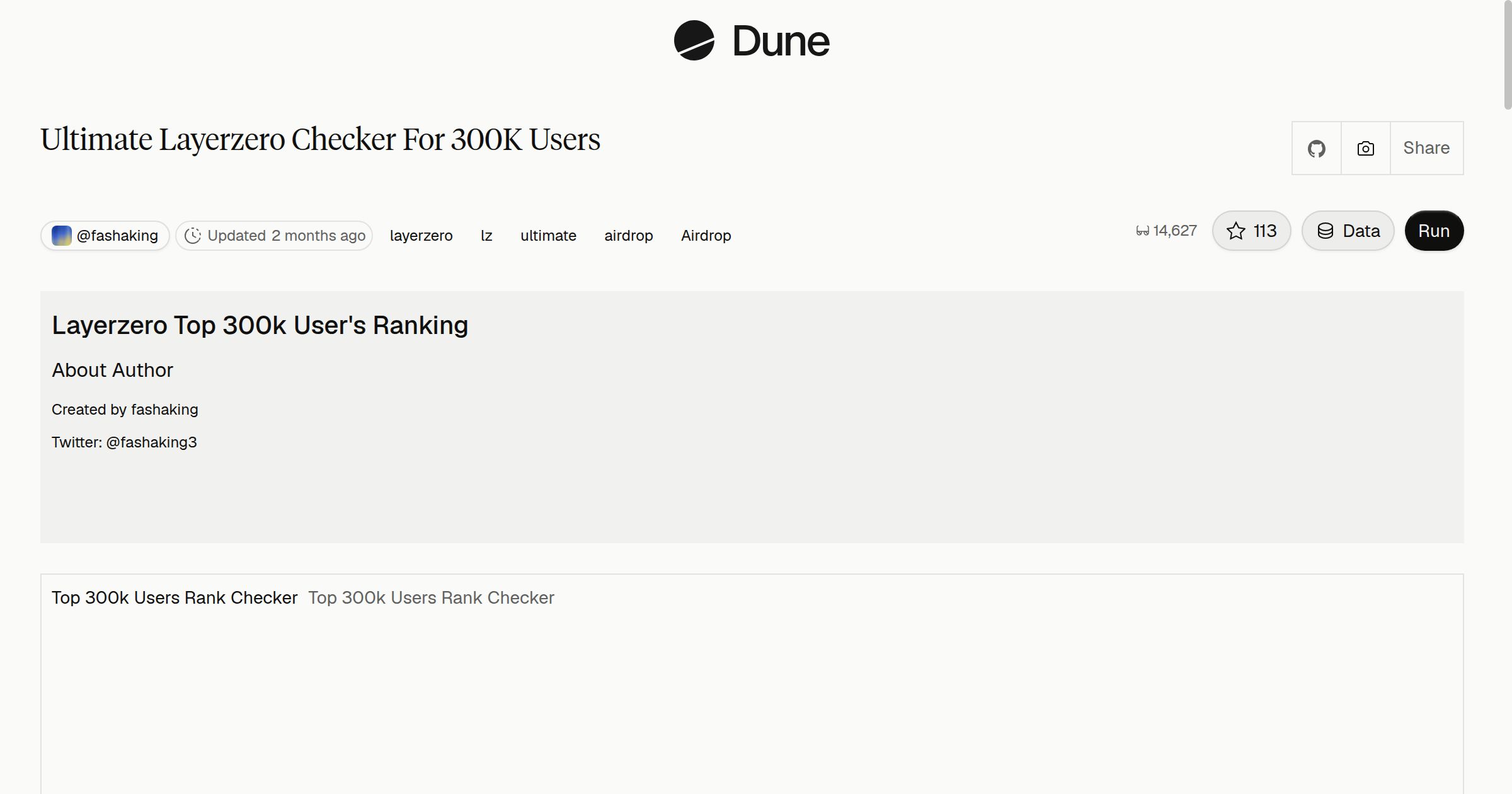Screen dimensions: 1512x794
Task: Click the Dune wordmark text
Action: (x=781, y=42)
